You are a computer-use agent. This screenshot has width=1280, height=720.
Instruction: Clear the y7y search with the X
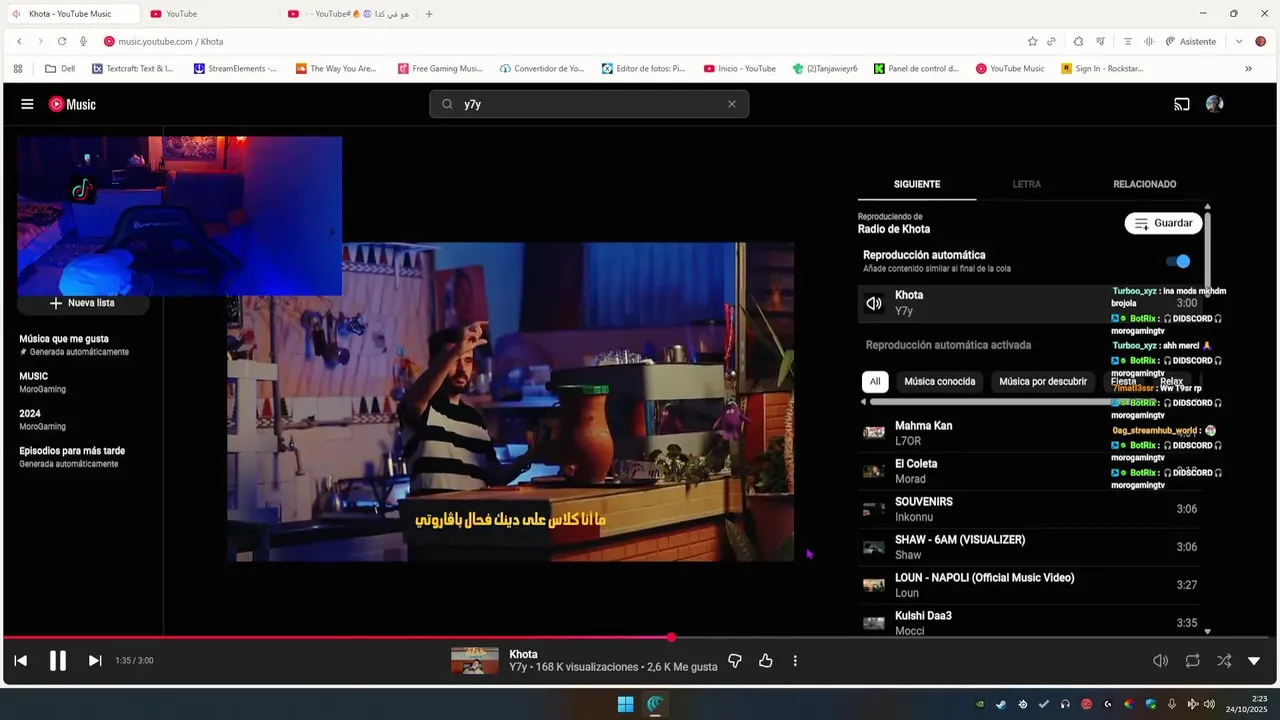731,104
